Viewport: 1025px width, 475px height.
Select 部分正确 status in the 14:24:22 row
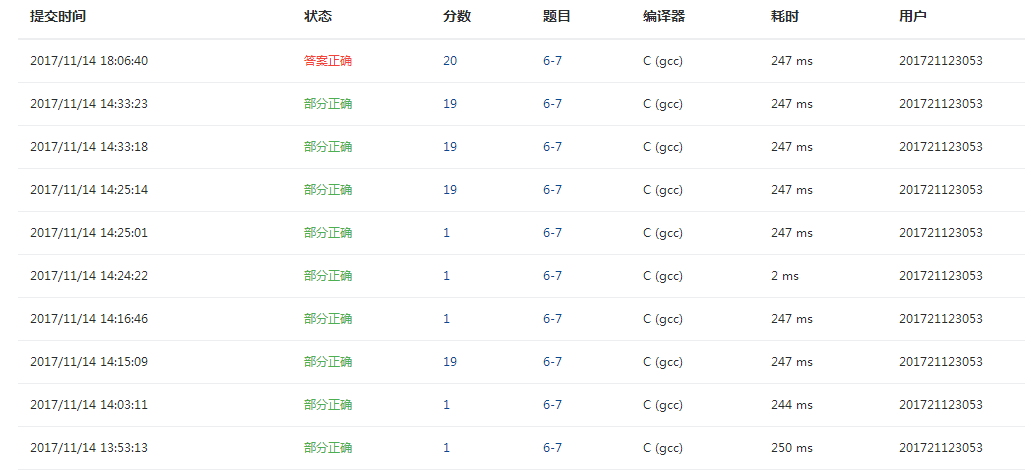click(328, 276)
